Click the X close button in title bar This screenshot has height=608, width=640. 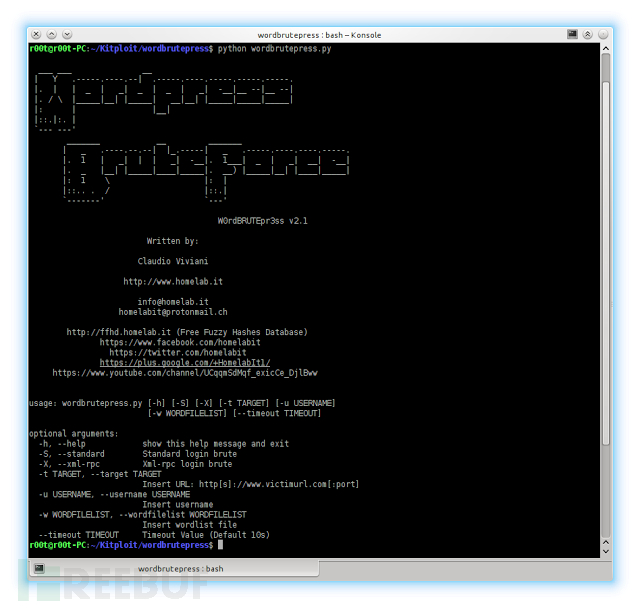click(36, 34)
